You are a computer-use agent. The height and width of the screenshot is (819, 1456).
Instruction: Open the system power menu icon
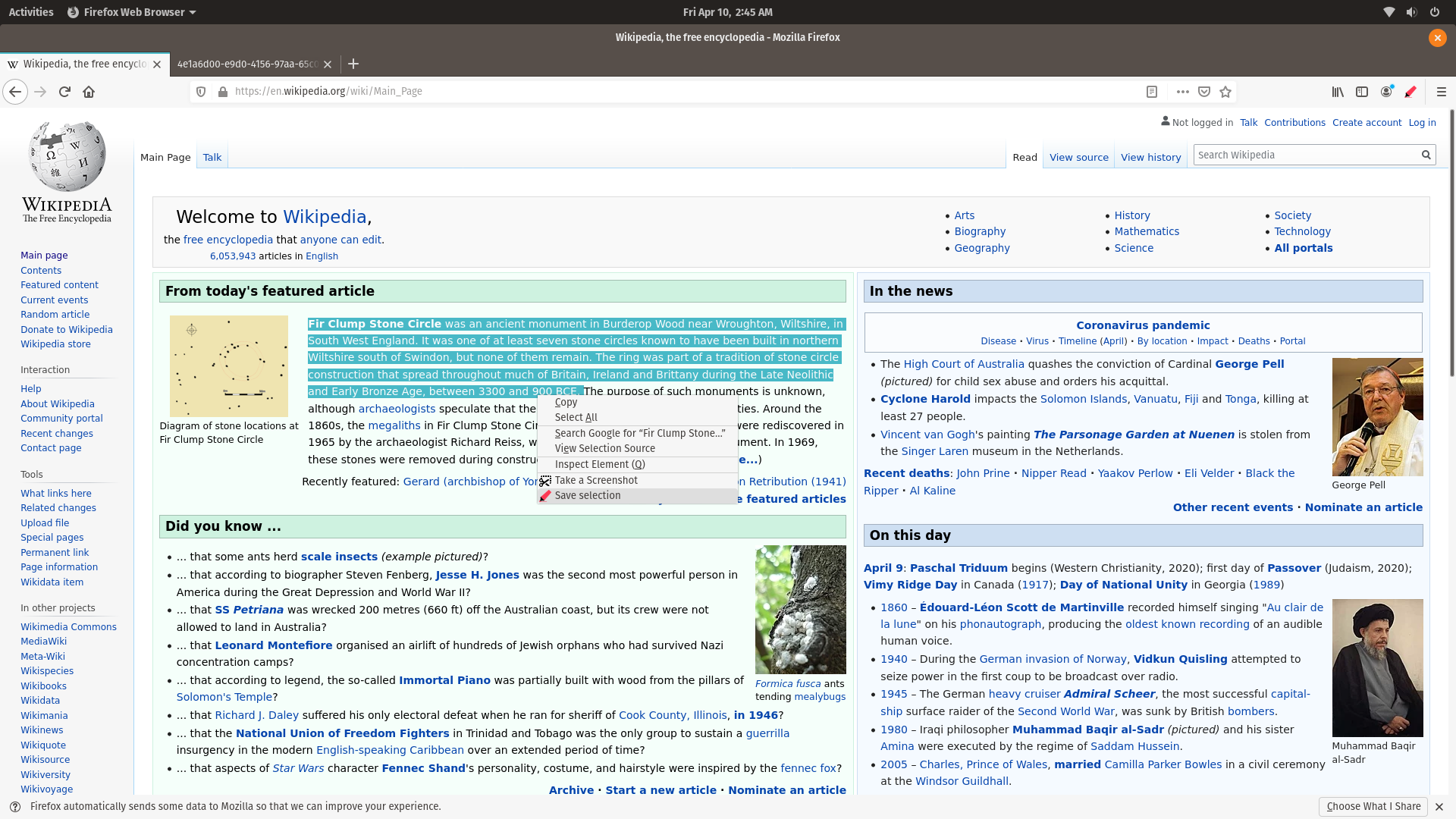point(1434,12)
